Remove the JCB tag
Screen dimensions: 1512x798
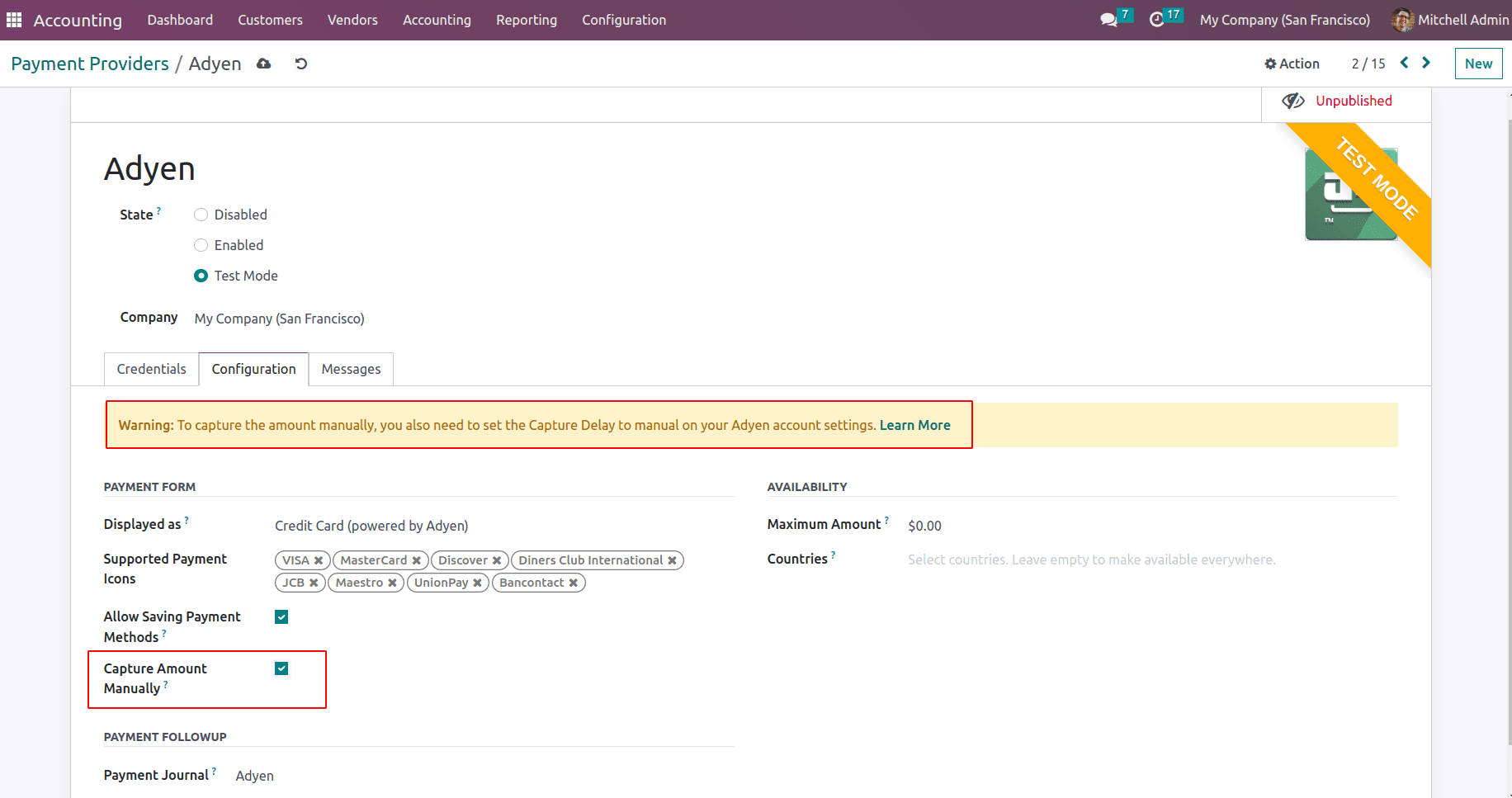pyautogui.click(x=314, y=583)
